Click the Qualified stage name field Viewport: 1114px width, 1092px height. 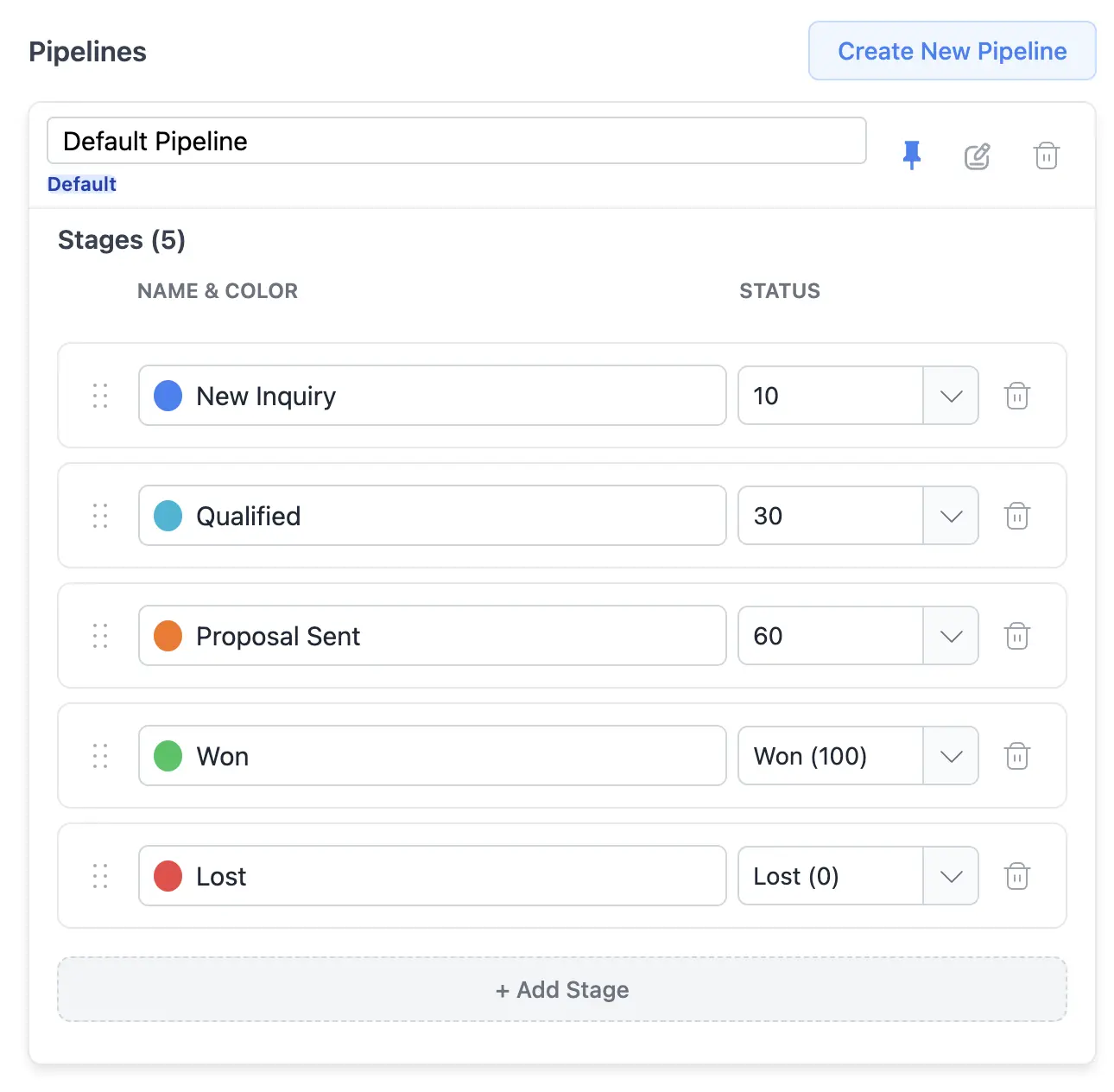point(432,516)
